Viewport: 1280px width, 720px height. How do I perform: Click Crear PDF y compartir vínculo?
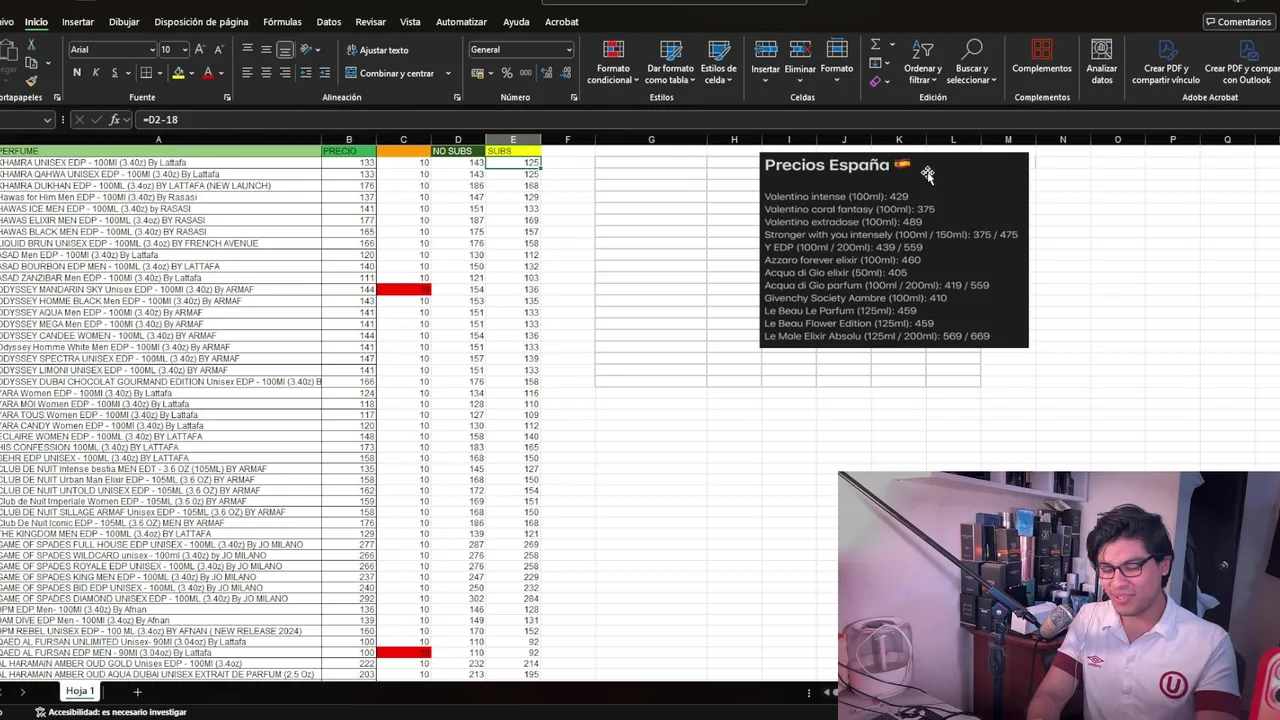1166,62
